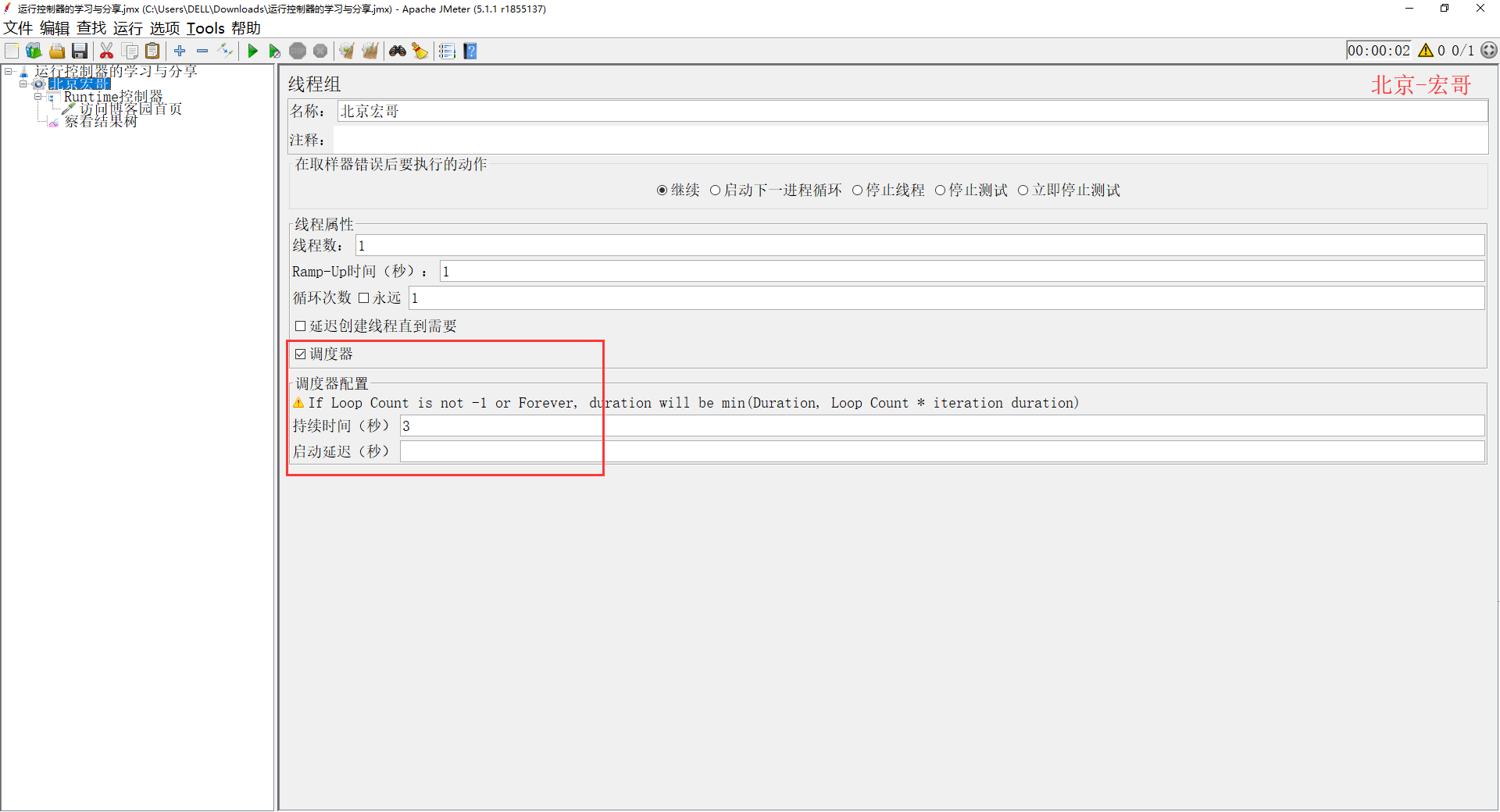Viewport: 1500px width, 812px height.
Task: Tick the 永远 loop forever checkbox
Action: click(363, 297)
